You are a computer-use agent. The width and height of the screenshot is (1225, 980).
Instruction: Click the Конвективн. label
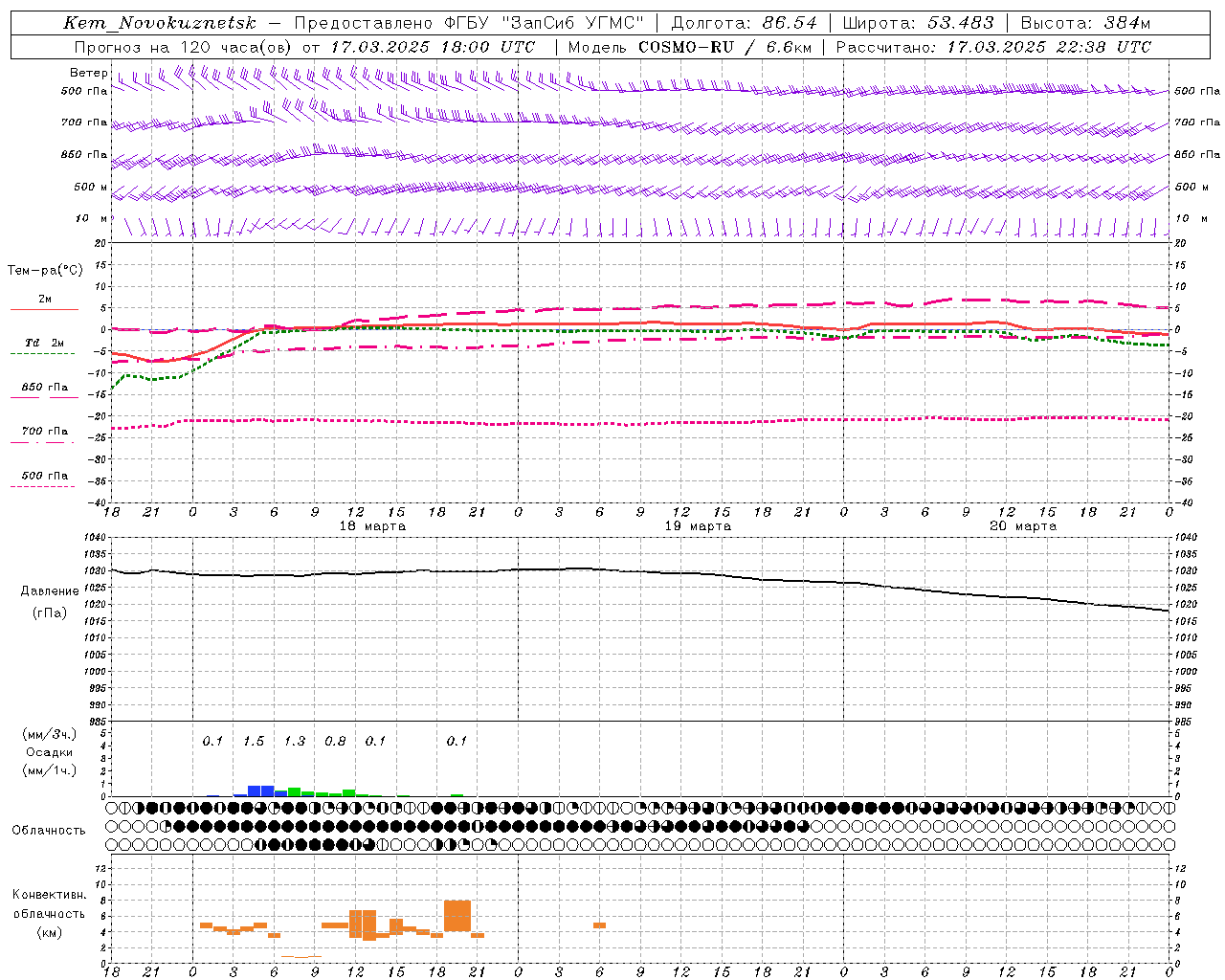(50, 895)
